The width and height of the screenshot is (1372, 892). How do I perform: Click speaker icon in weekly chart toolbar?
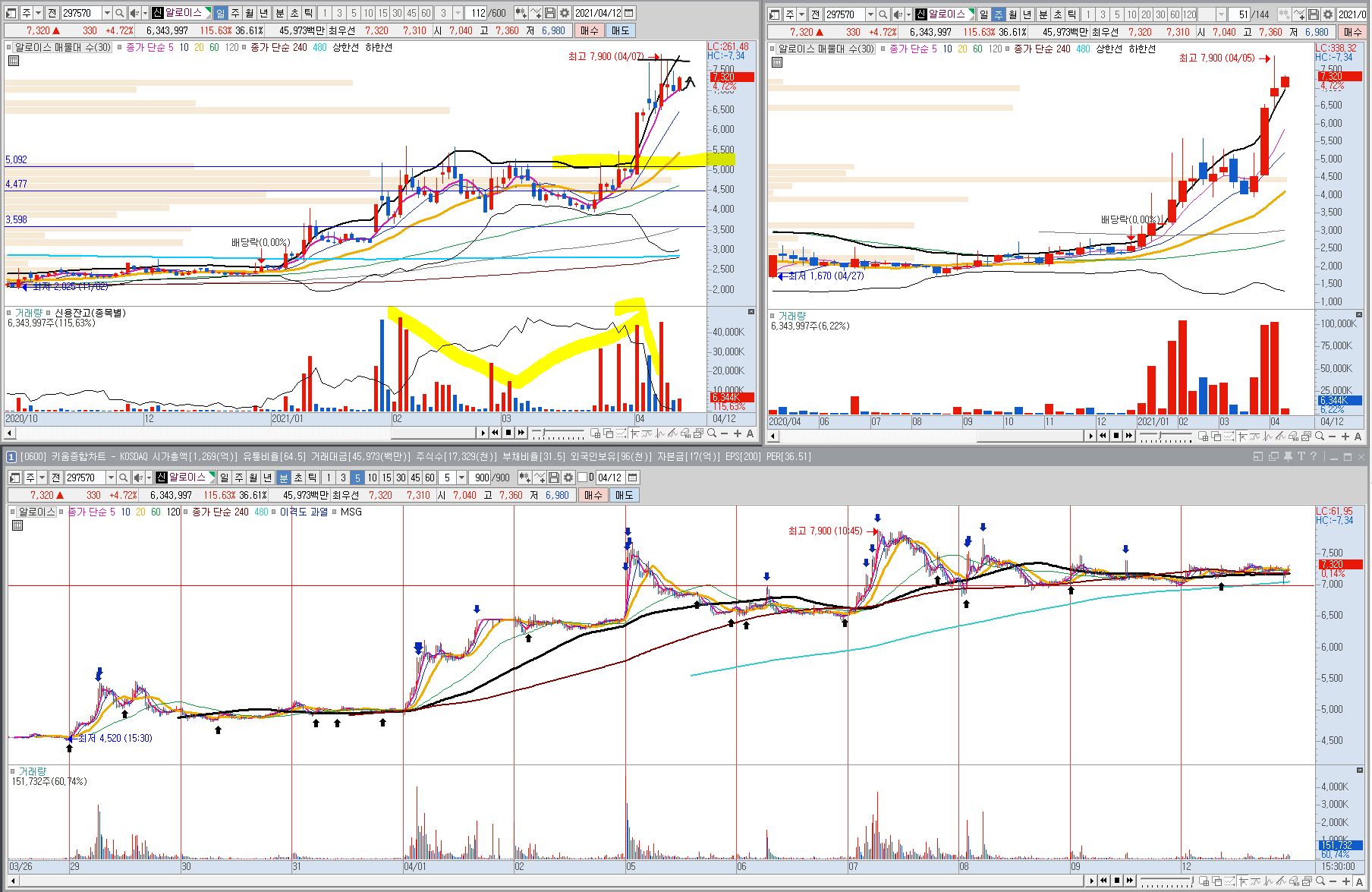click(898, 14)
